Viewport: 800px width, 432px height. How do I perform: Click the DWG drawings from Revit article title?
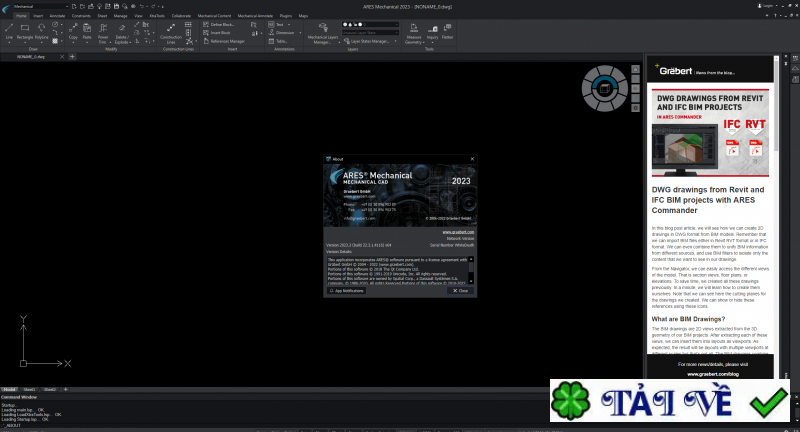[708, 200]
